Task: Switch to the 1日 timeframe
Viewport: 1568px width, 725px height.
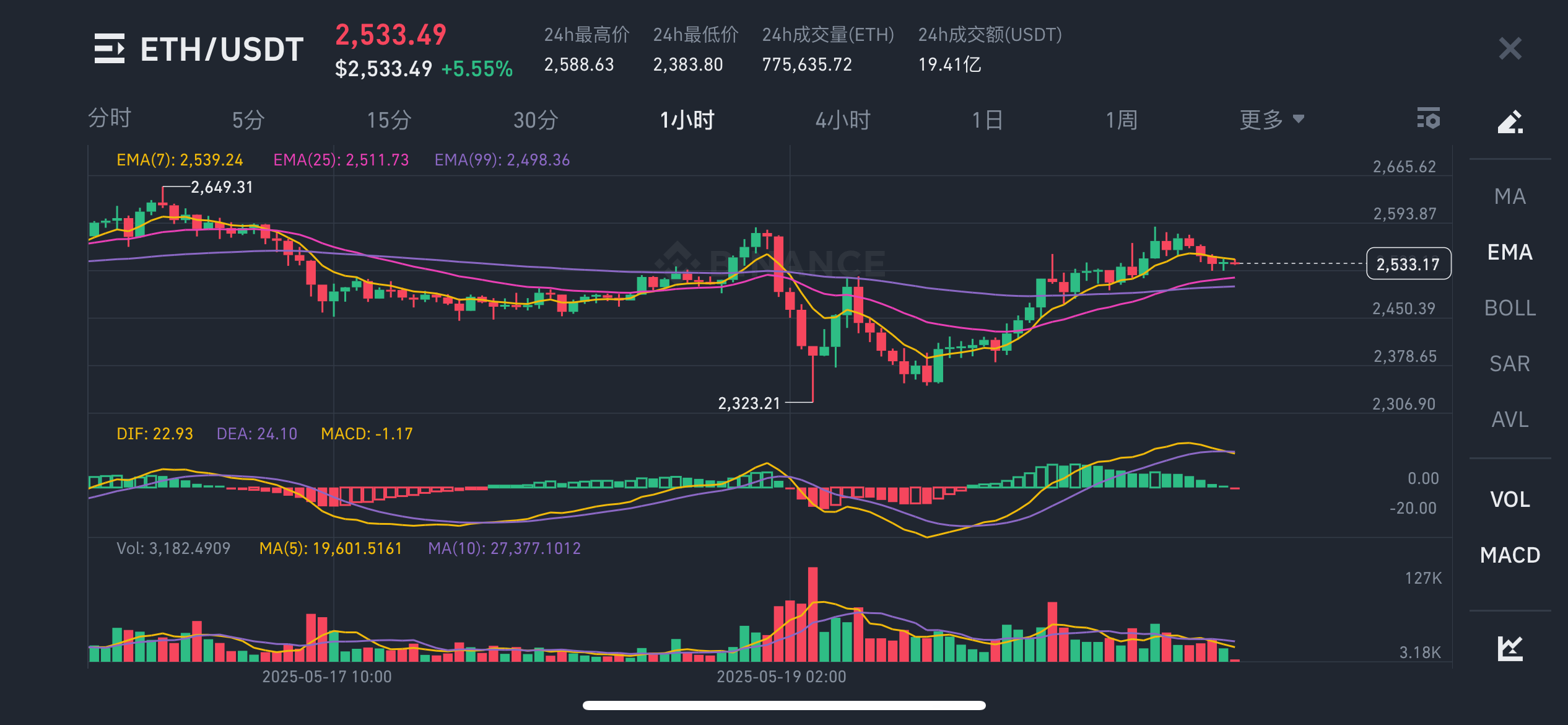Action: (x=987, y=120)
